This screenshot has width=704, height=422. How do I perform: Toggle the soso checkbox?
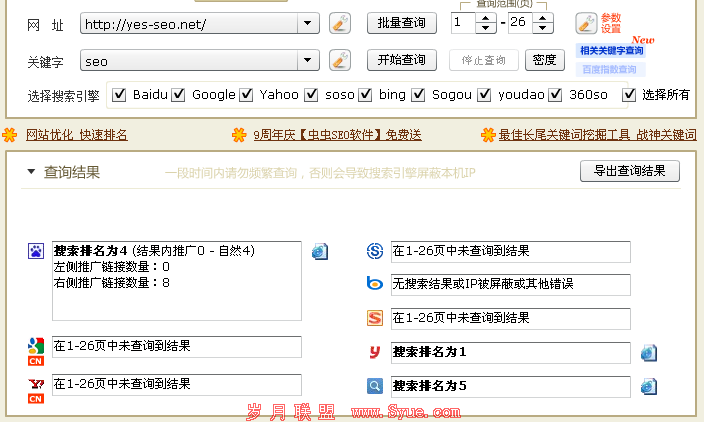[x=311, y=95]
